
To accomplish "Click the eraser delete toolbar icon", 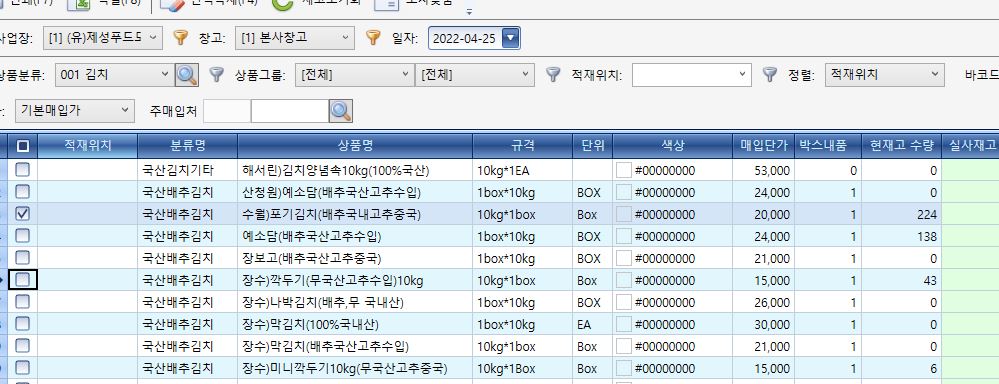I will (x=171, y=4).
